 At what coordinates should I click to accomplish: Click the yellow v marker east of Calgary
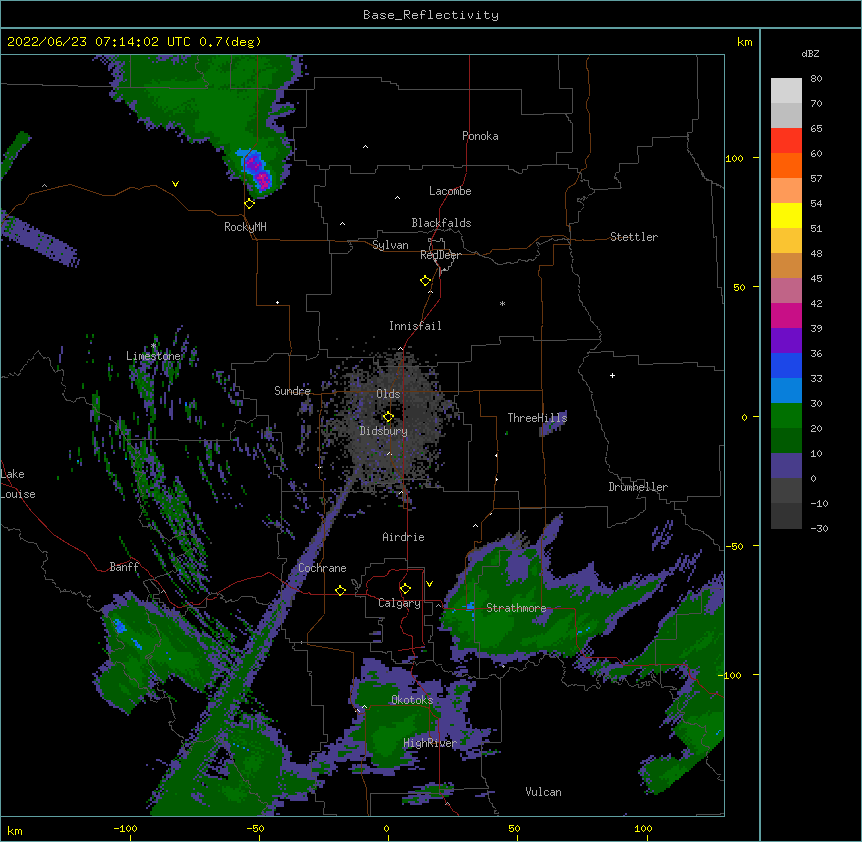click(x=429, y=584)
